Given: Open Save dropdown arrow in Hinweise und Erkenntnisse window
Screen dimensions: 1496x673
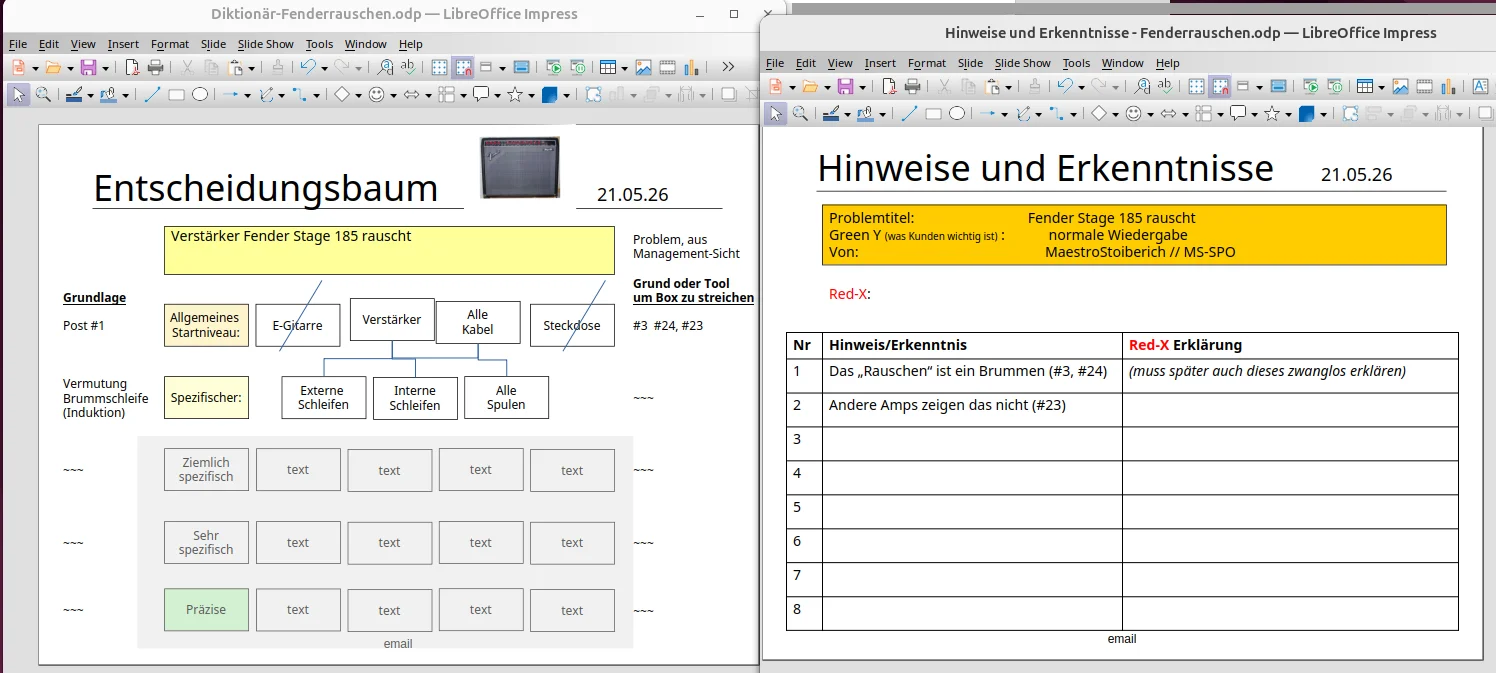Looking at the screenshot, I should click(862, 87).
